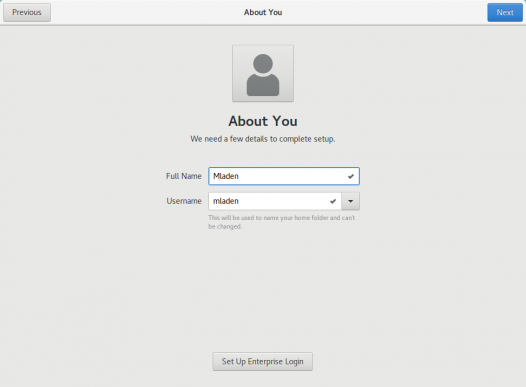
Task: Click the large About You heading
Action: pos(263,121)
